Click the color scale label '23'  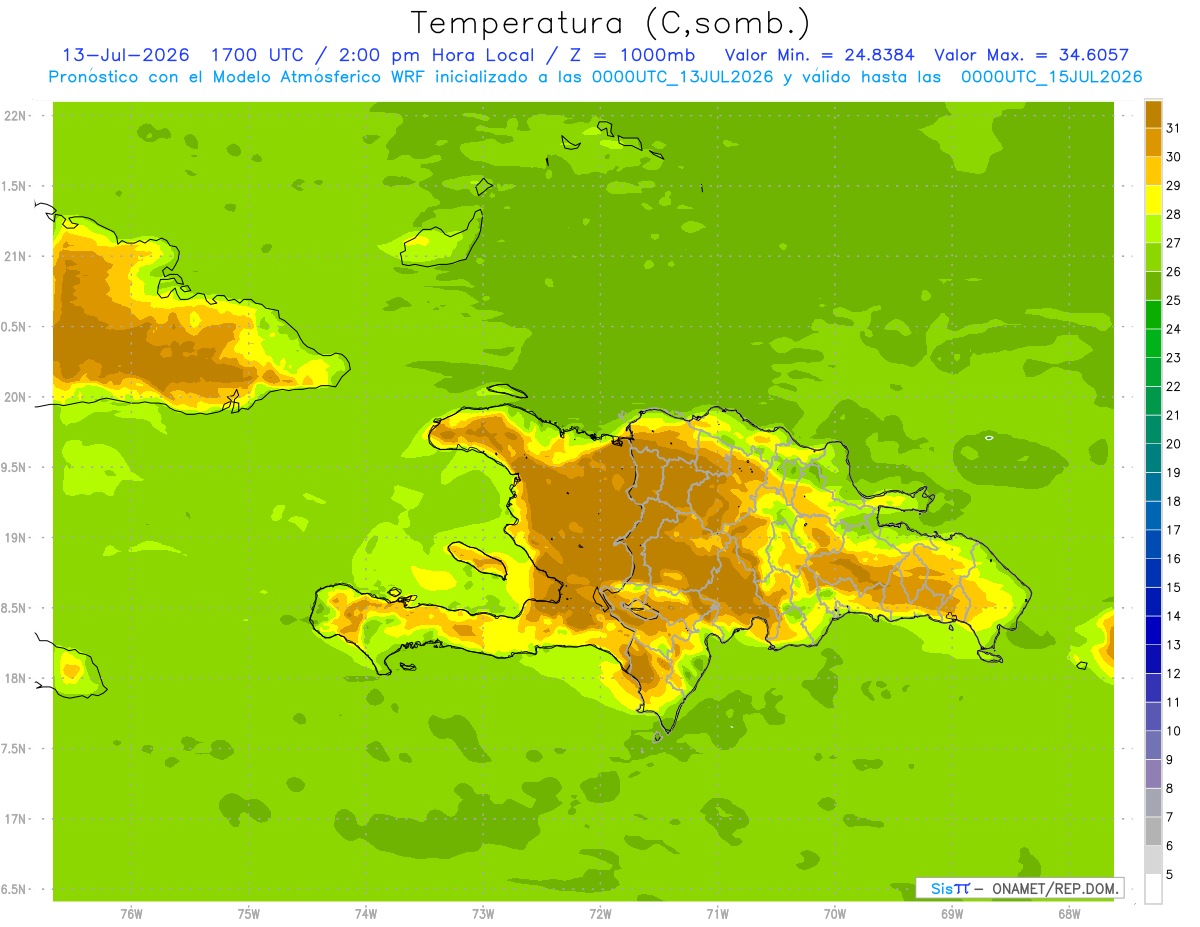tap(1173, 357)
